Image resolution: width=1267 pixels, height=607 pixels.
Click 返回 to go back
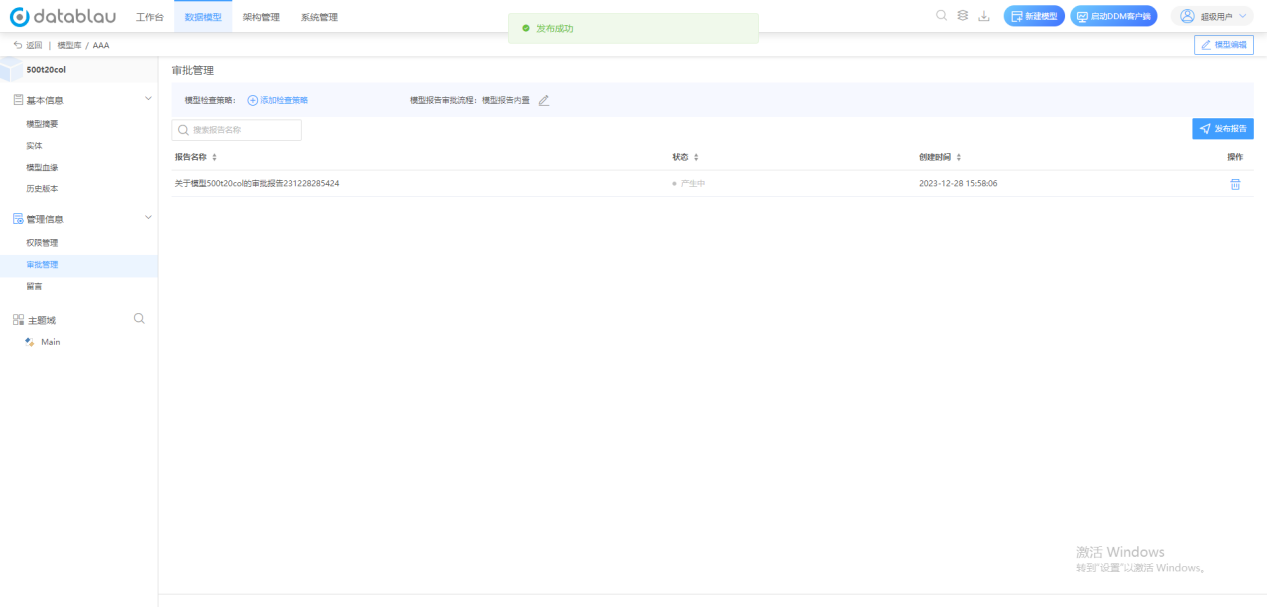(x=28, y=45)
